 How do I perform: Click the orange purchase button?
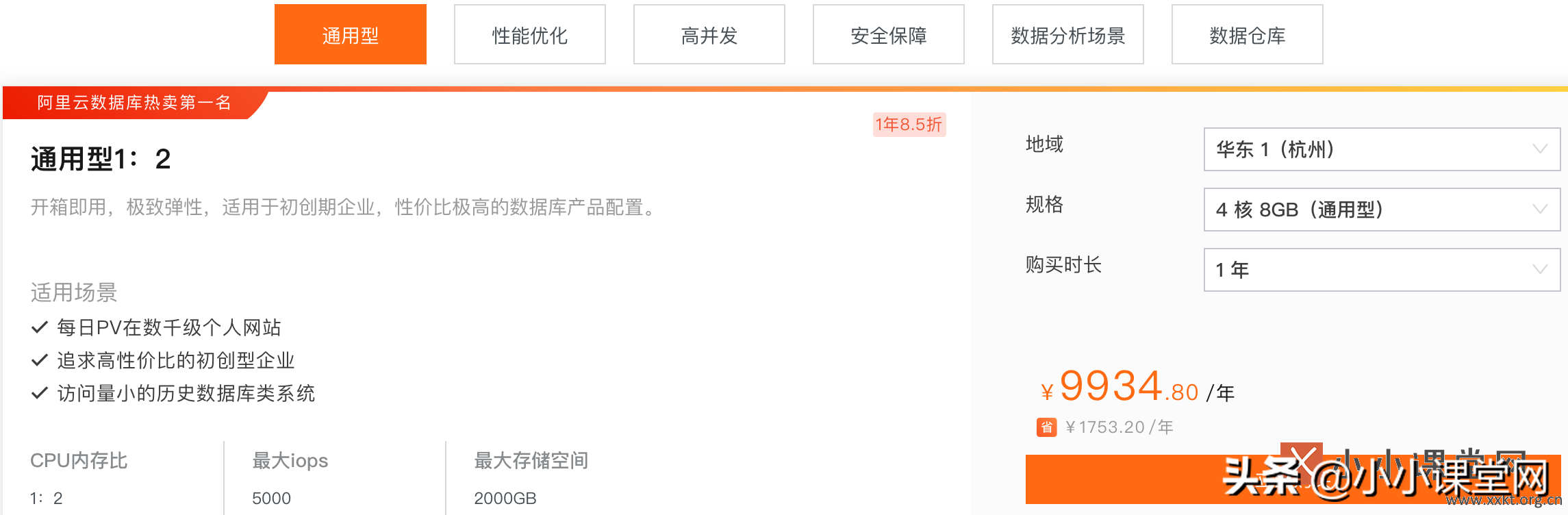(x=1293, y=479)
